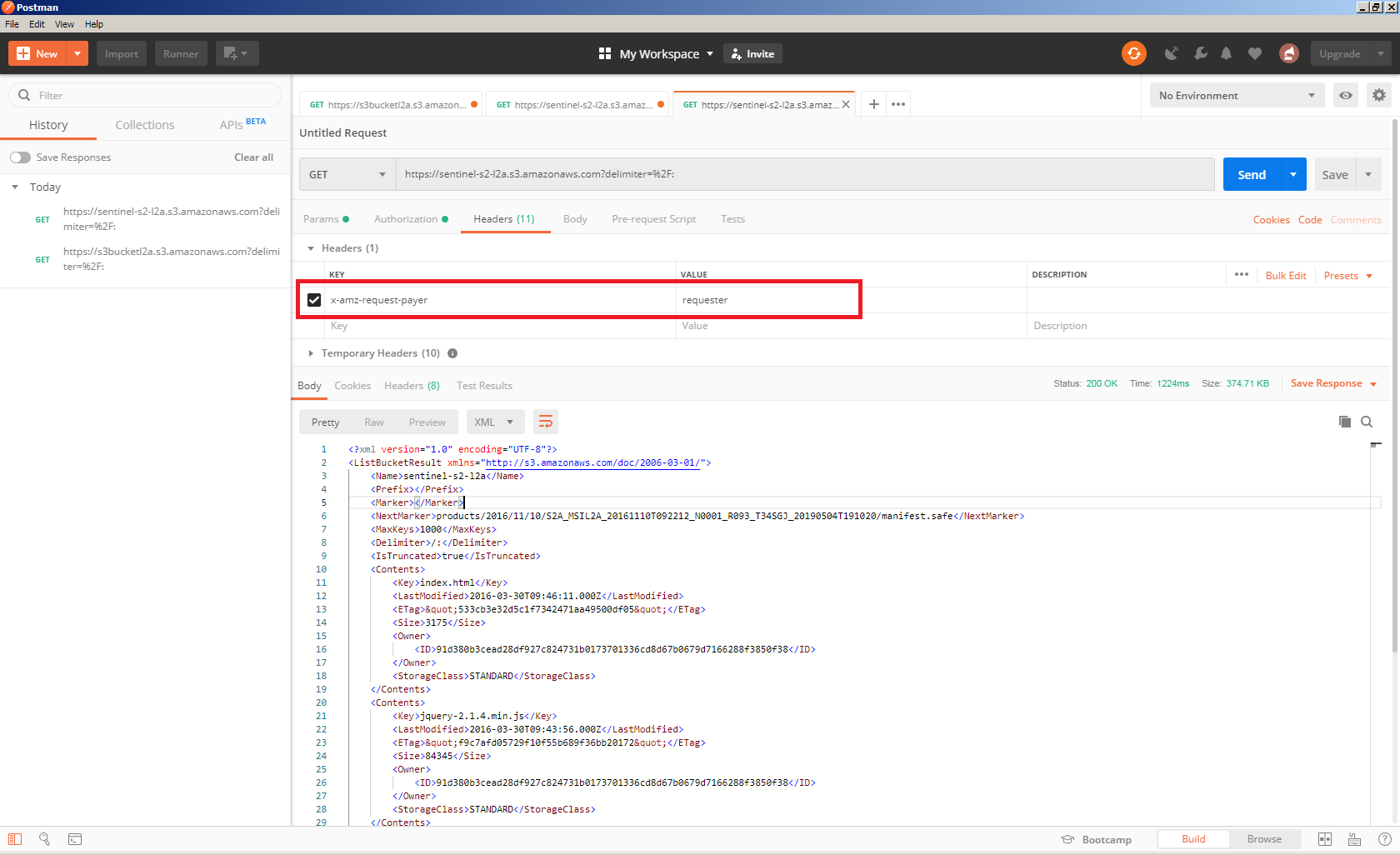Search within the response body

pyautogui.click(x=1367, y=422)
